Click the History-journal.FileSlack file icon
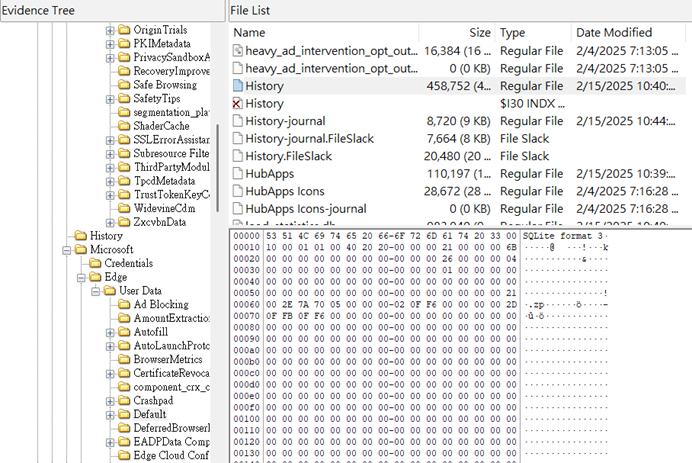692x463 pixels. coord(237,139)
